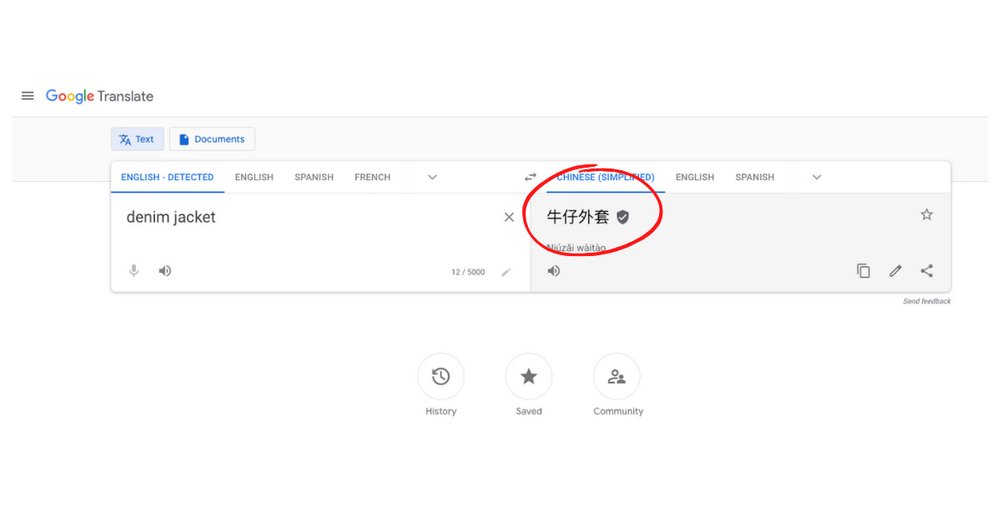The height and width of the screenshot is (528, 1000).
Task: Select the Text translation mode button
Action: pos(137,139)
